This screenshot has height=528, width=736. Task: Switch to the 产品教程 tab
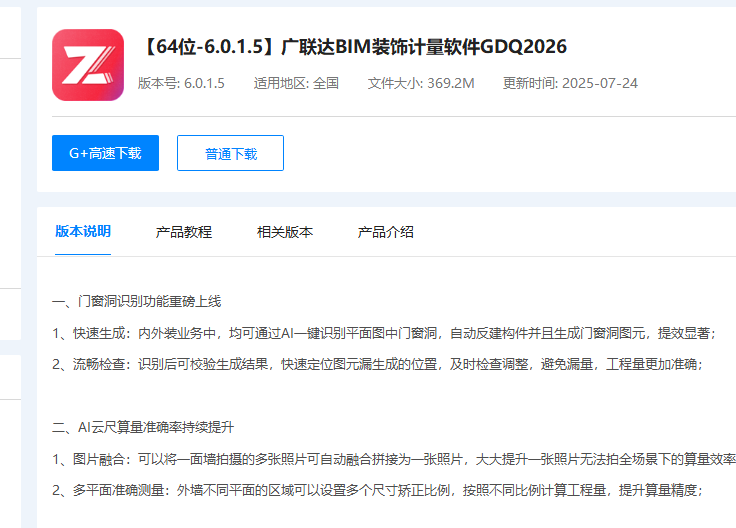coord(184,232)
